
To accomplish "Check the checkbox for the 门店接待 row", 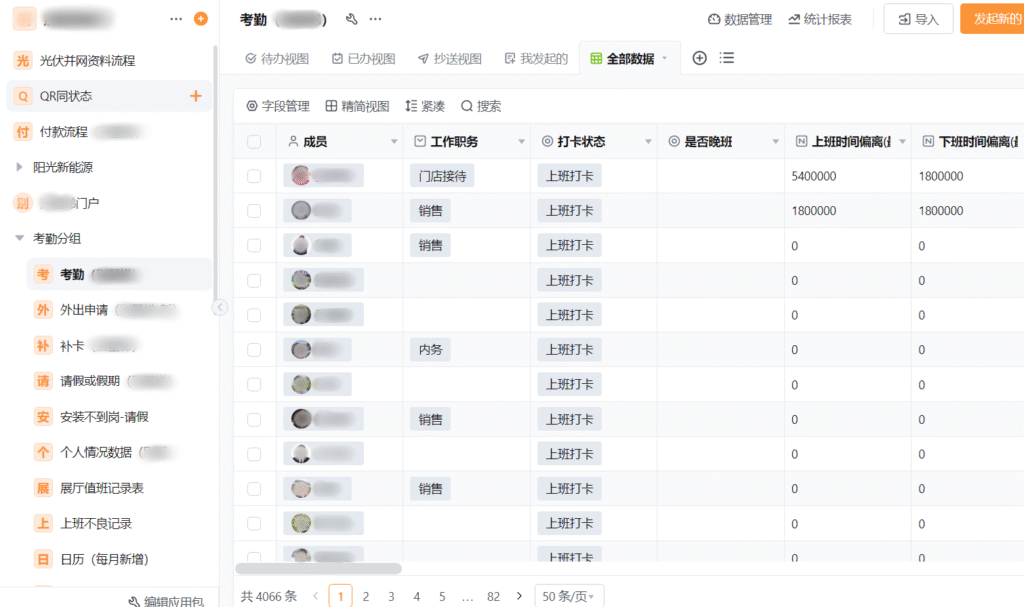I will 254,176.
